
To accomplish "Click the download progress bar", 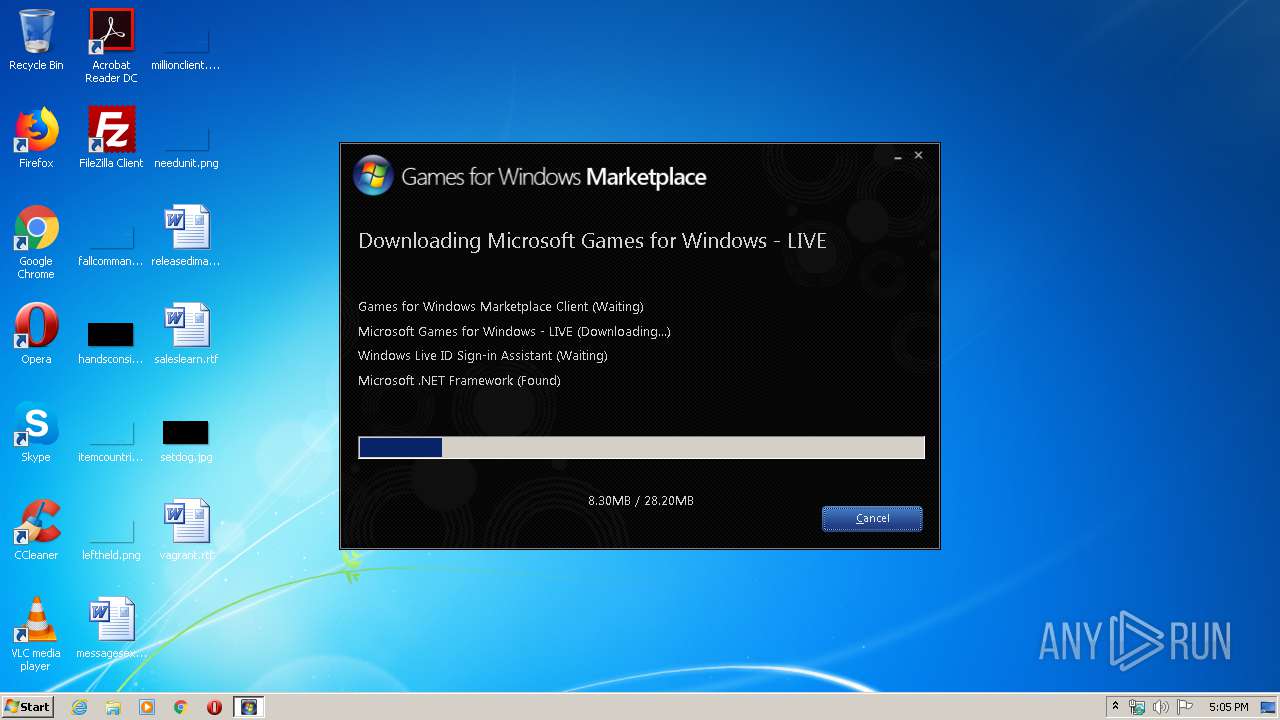I will (641, 447).
